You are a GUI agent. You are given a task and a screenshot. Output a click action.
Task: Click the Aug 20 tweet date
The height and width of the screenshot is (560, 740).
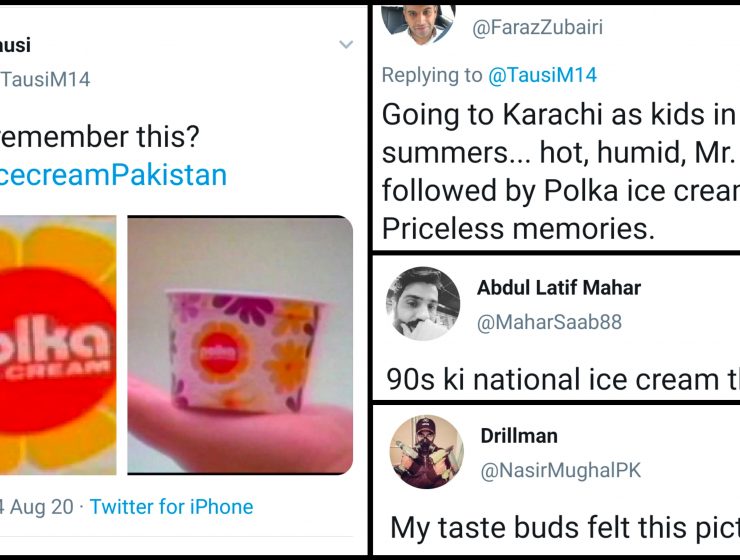pos(37,507)
